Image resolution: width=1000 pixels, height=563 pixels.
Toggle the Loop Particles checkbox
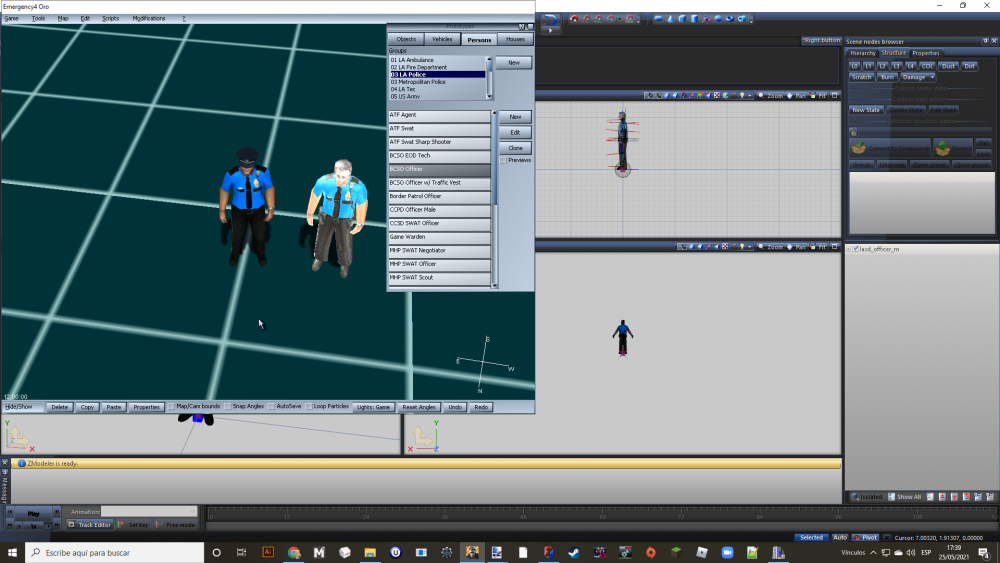tap(309, 407)
